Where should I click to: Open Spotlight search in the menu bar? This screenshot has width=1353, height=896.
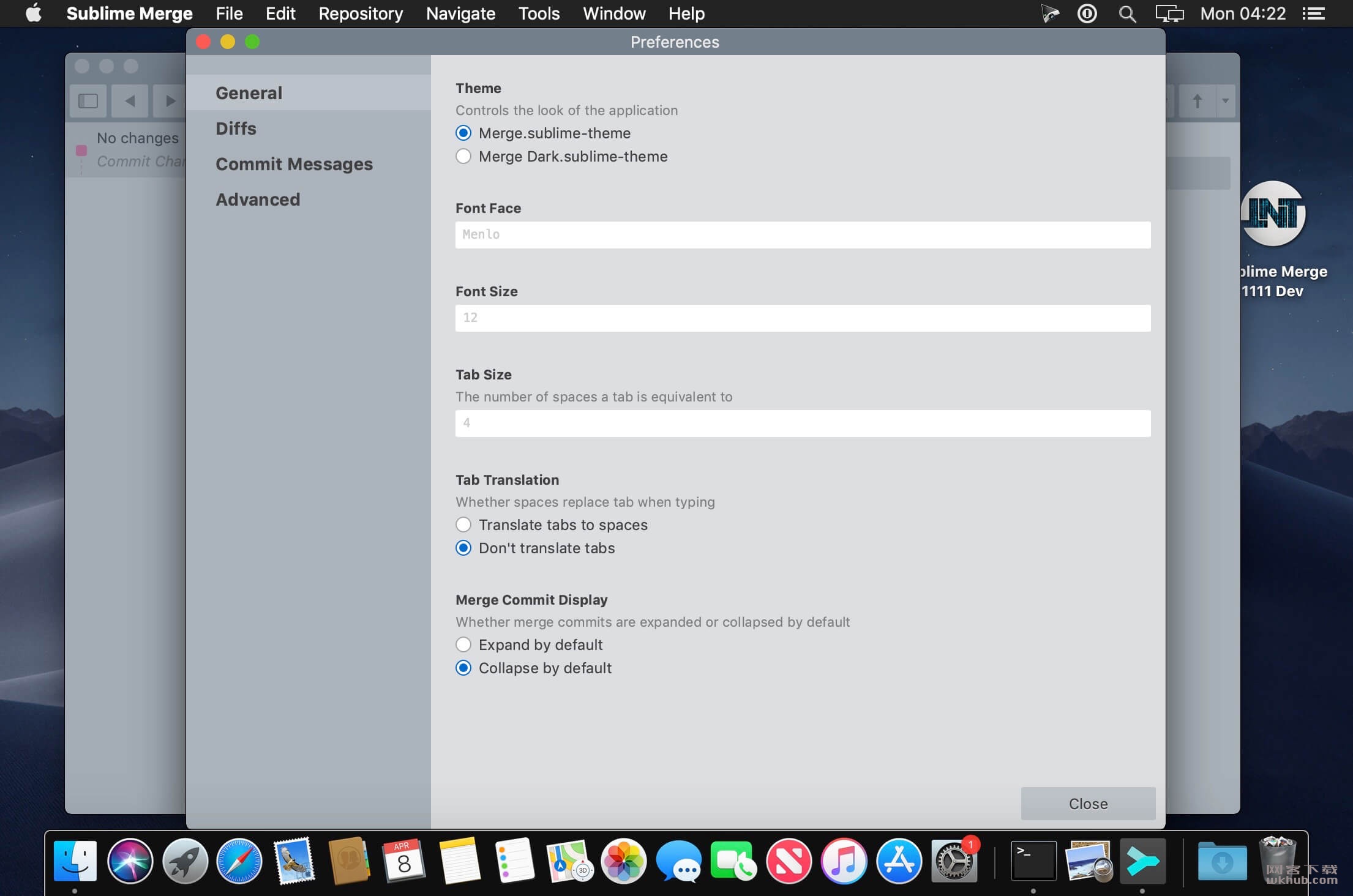tap(1127, 13)
